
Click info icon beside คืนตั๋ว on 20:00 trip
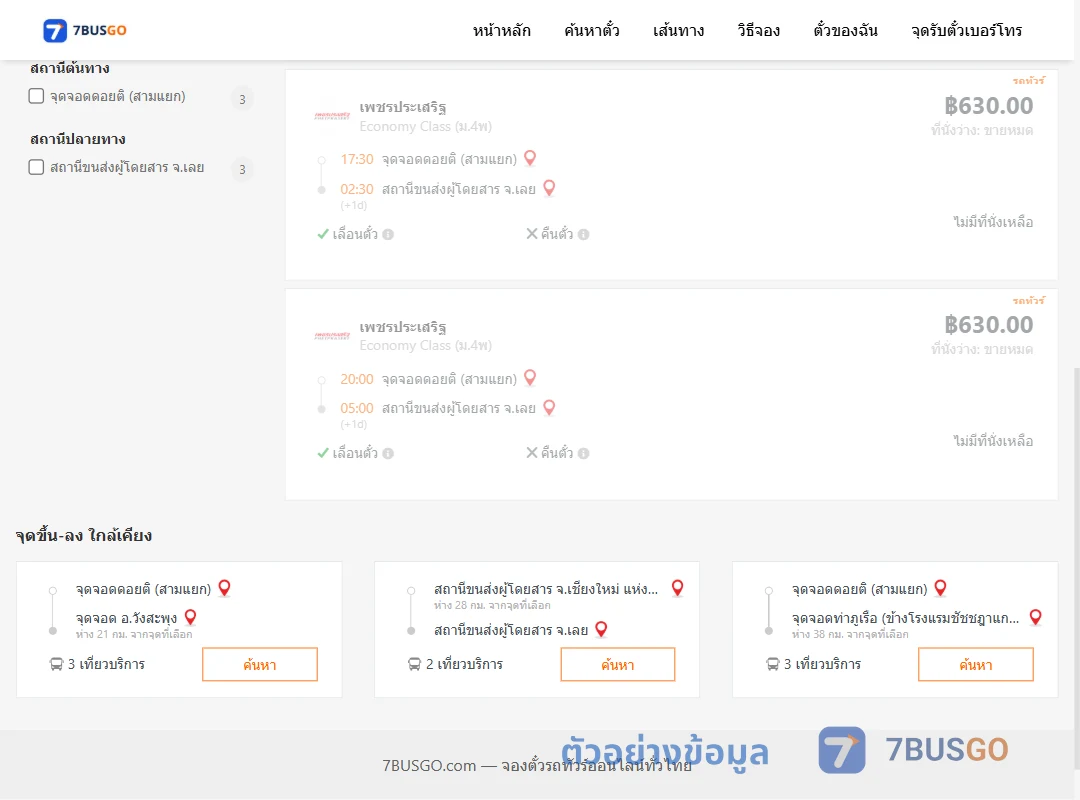tap(583, 453)
